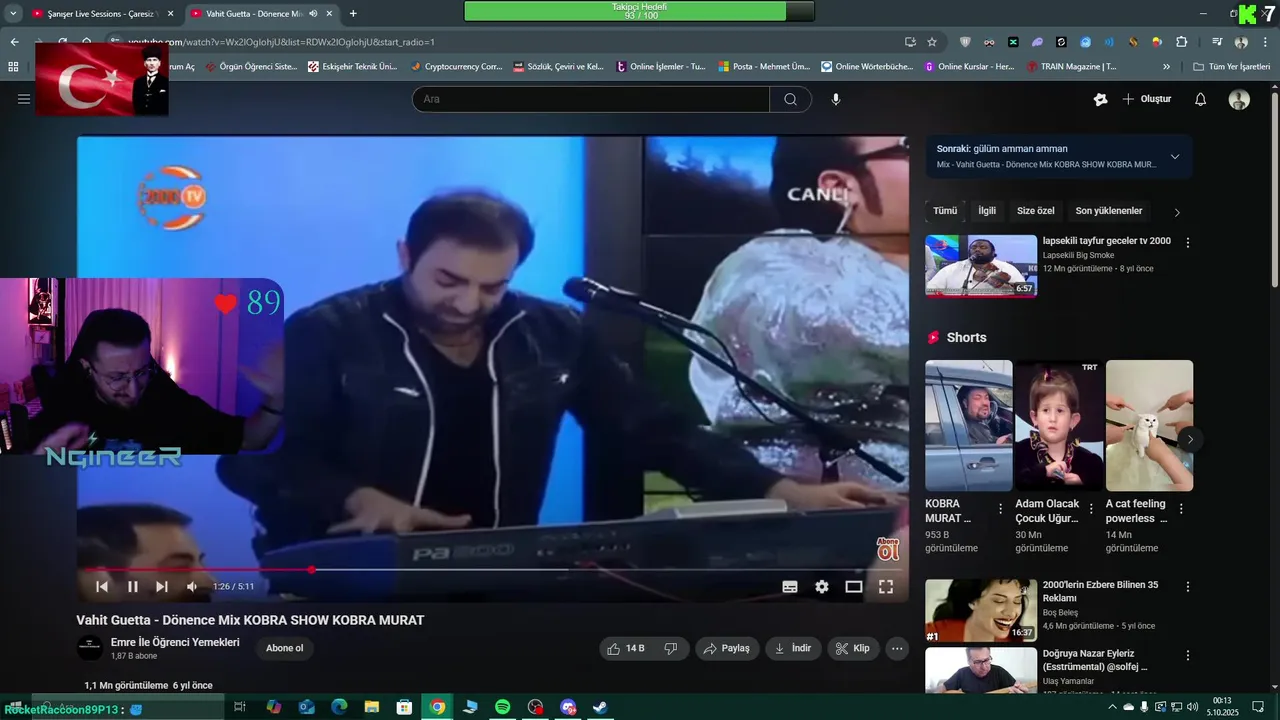The width and height of the screenshot is (1280, 720).
Task: Open Tüm Yer İşaretleri bookmarks folder
Action: tap(1232, 67)
